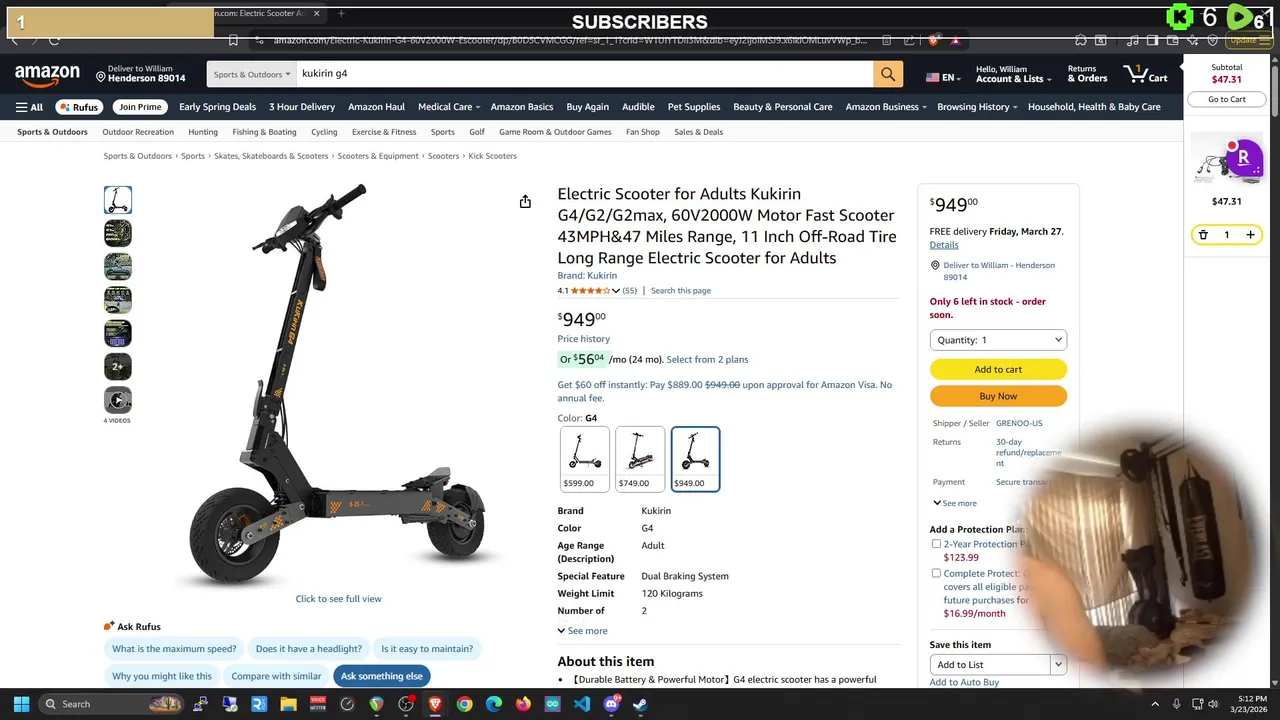The height and width of the screenshot is (720, 1280).
Task: Open Medical Care nav menu
Action: [449, 107]
